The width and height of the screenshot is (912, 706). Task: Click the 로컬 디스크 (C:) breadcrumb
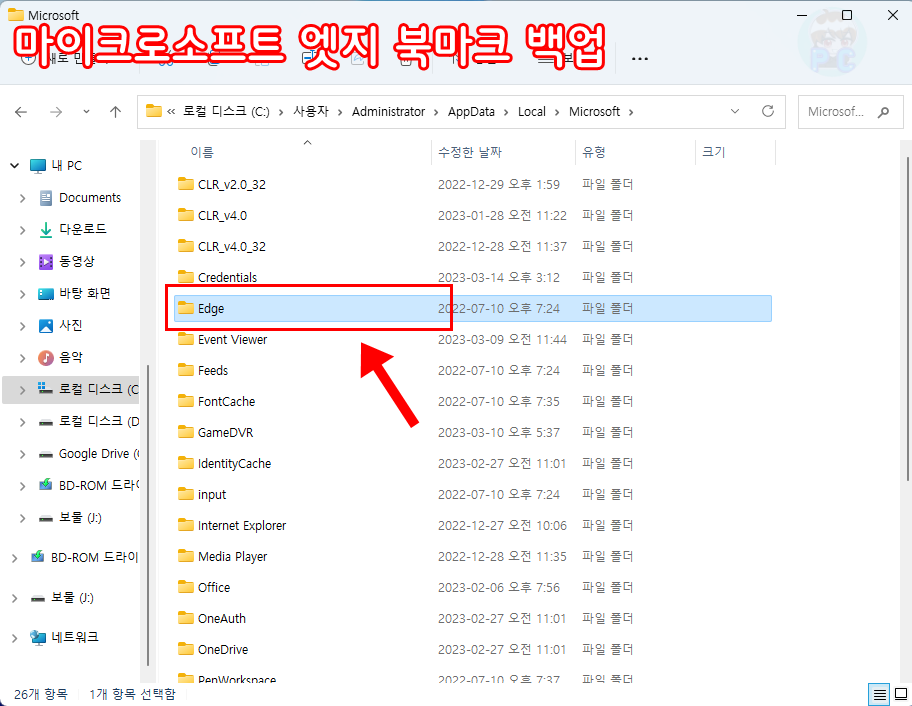(x=226, y=111)
